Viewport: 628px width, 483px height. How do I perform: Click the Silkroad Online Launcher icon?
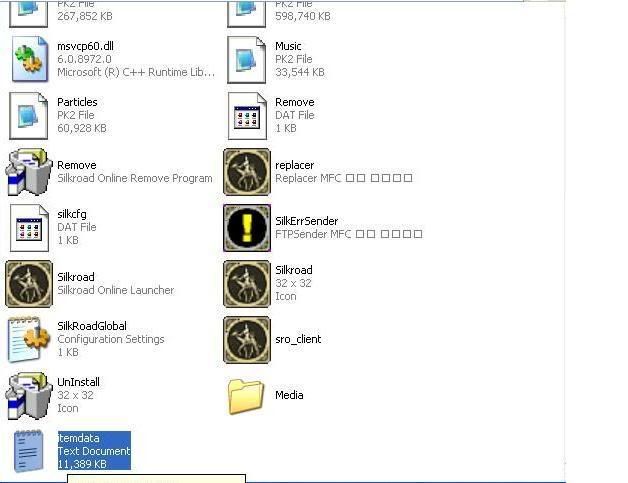[29, 284]
